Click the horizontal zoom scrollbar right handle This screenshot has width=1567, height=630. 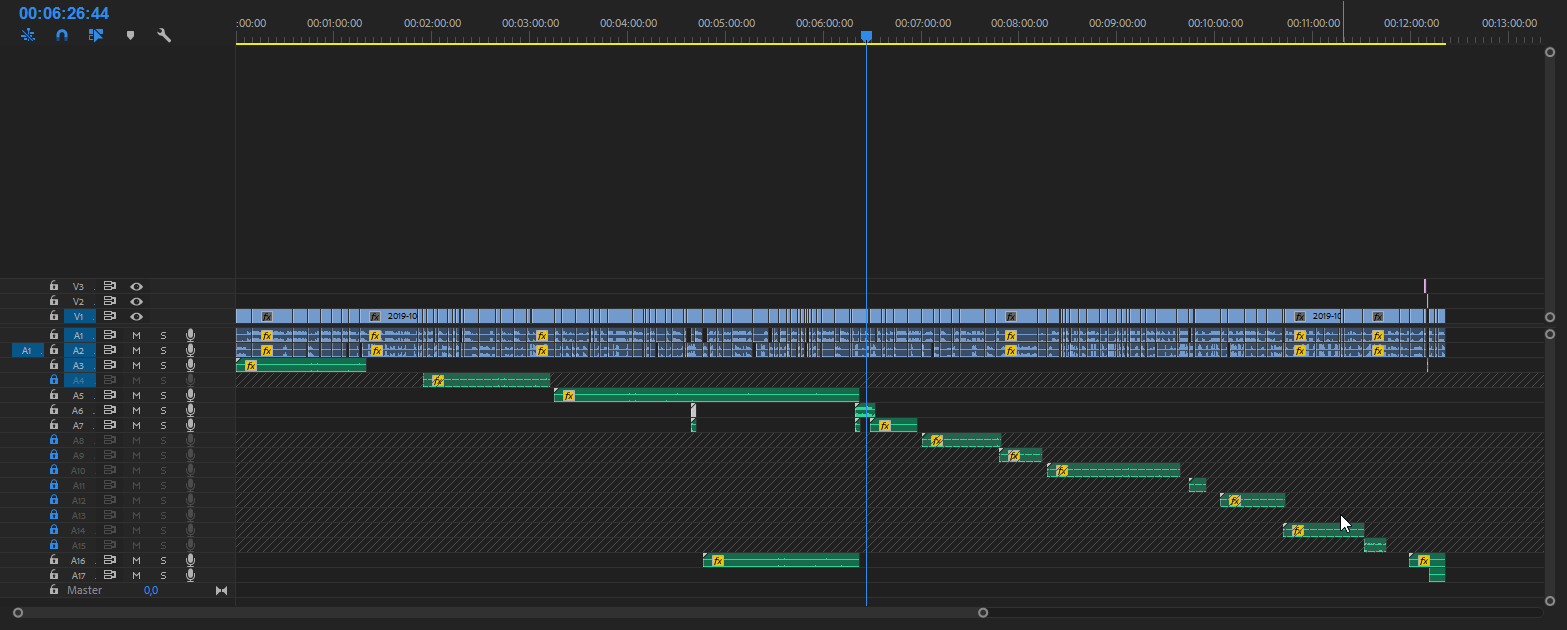[x=983, y=612]
